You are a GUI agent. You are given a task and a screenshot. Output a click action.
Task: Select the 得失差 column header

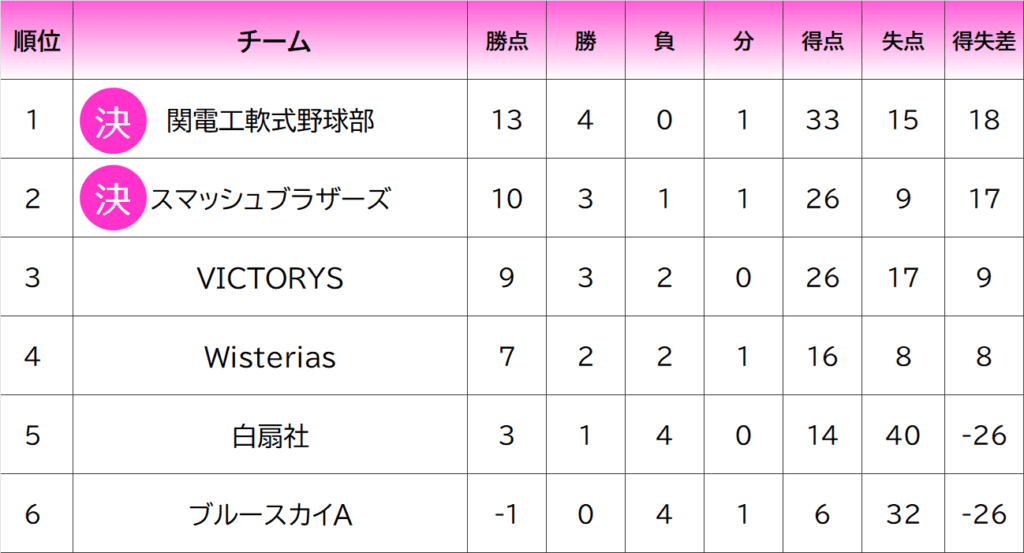[x=984, y=41]
